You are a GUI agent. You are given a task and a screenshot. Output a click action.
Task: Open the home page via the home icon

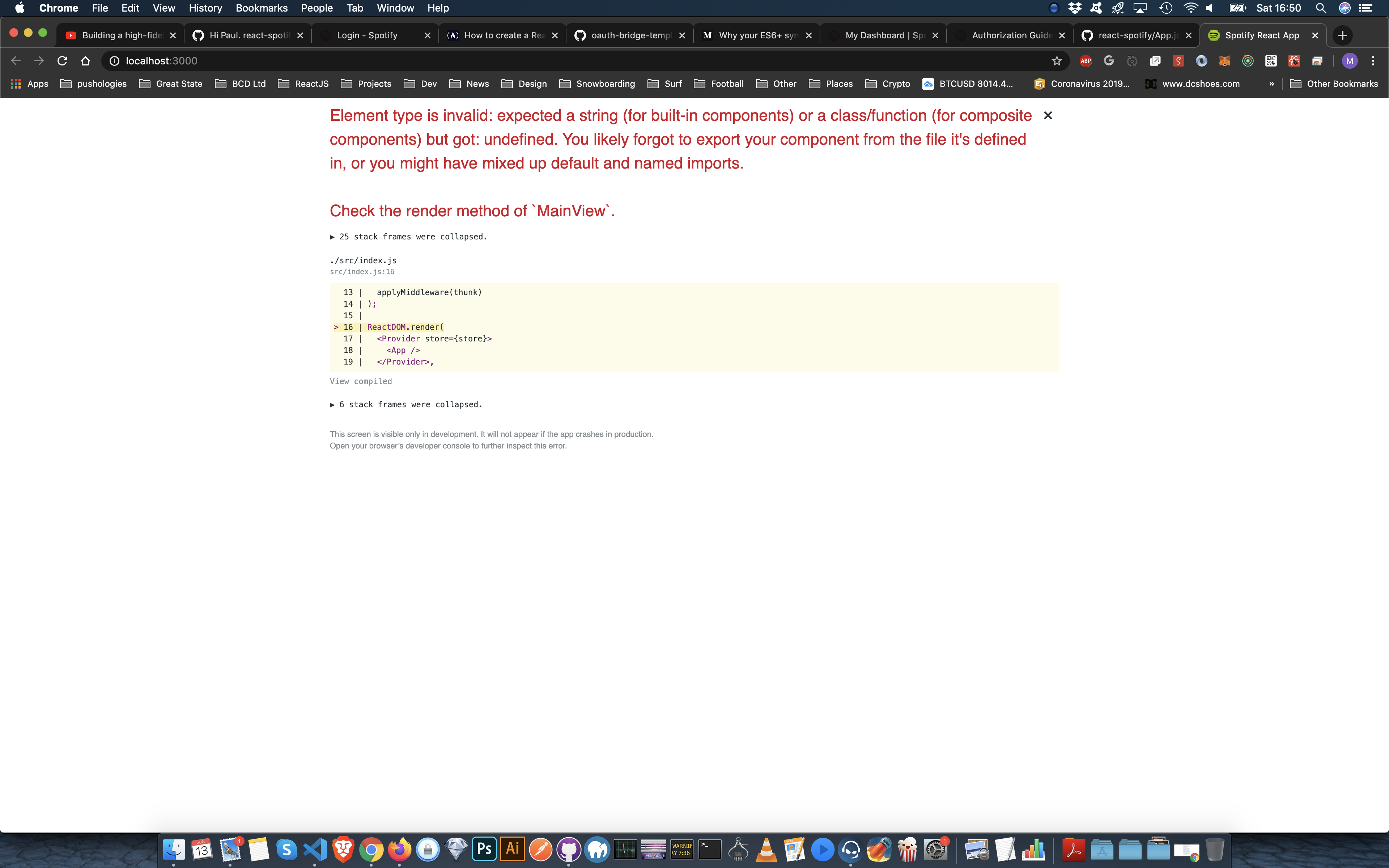tap(85, 60)
